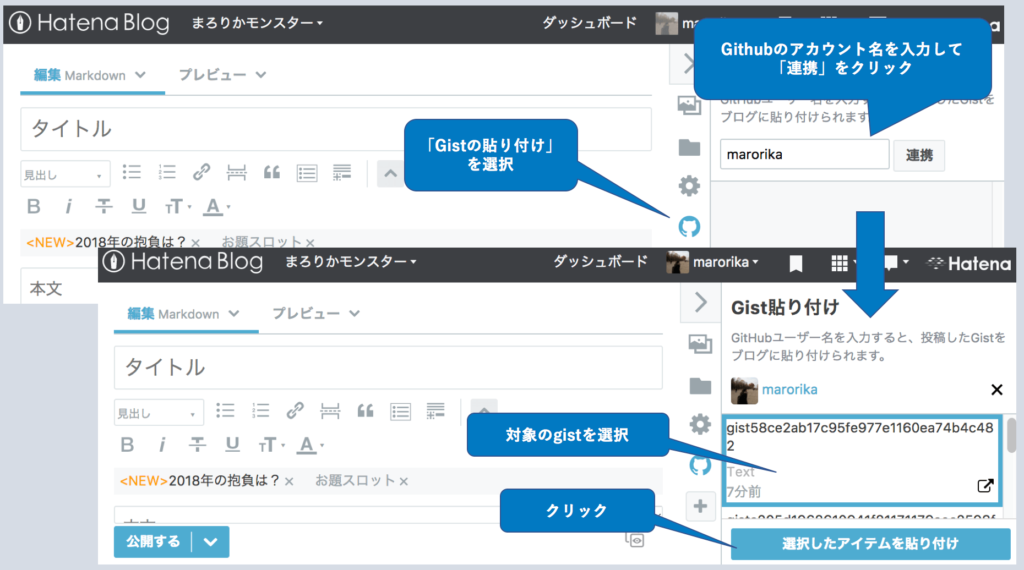Expand まろりかモンスター blog menu in front window
This screenshot has width=1024, height=570.
pos(350,262)
